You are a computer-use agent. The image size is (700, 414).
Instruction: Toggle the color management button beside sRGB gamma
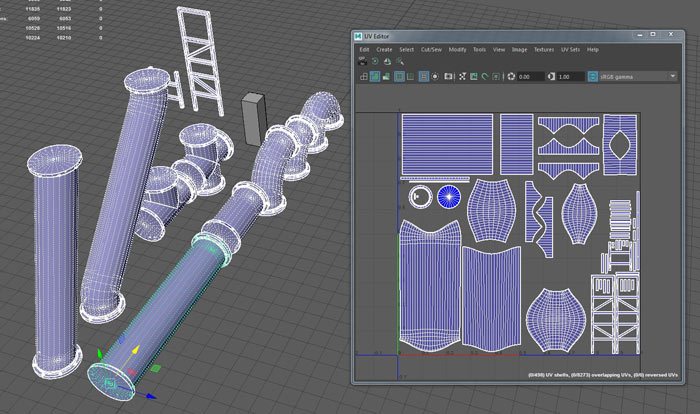(x=593, y=76)
